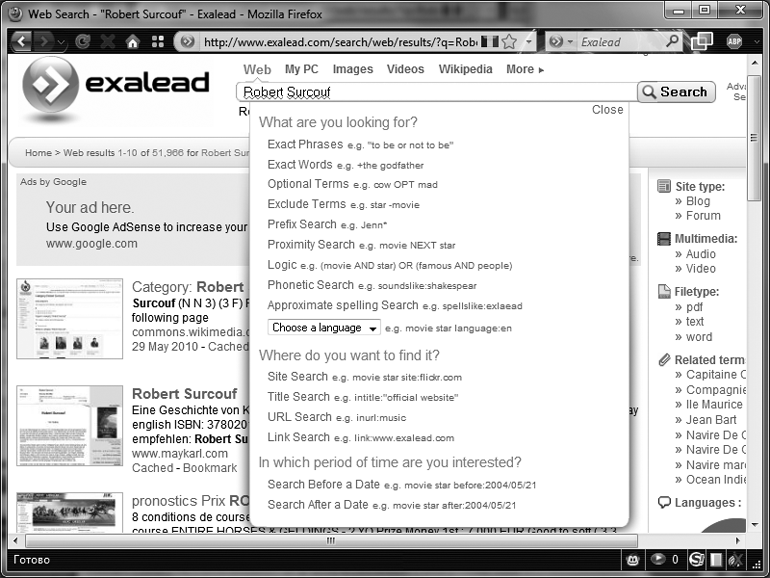This screenshot has width=770, height=578.
Task: Click the monkey icon in status bar
Action: (x=632, y=559)
